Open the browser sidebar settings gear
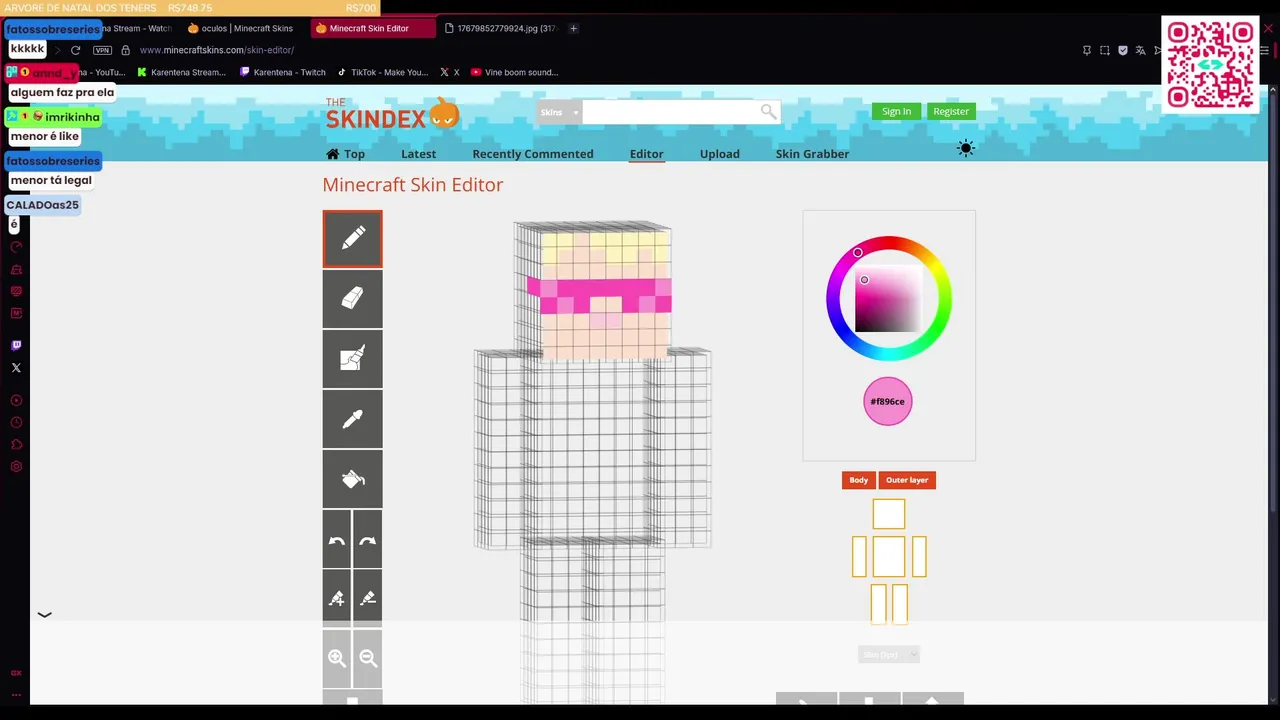Screen dimensions: 1280x720 click(x=16, y=466)
